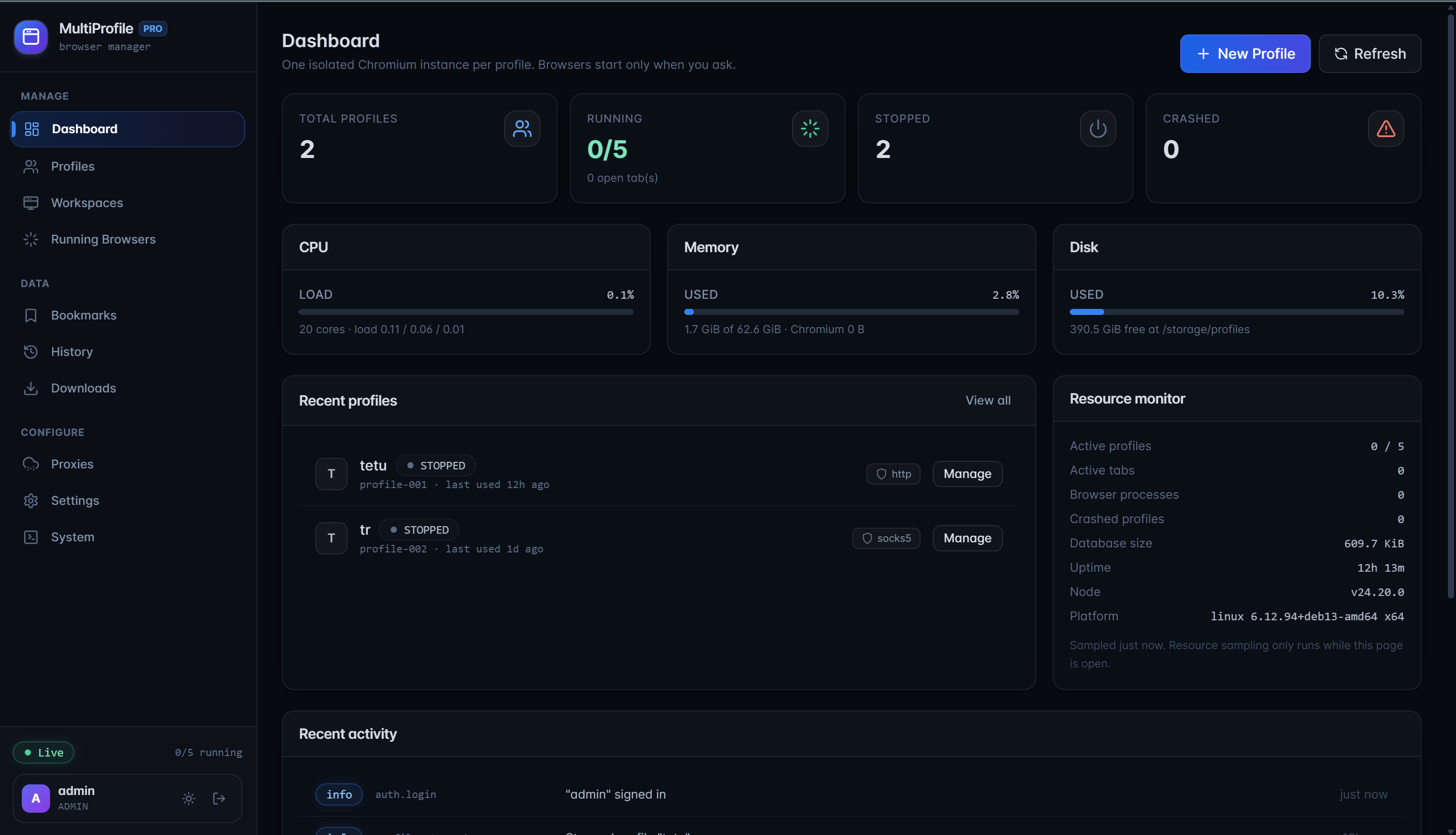
Task: Open the History sidebar item
Action: pyautogui.click(x=128, y=351)
